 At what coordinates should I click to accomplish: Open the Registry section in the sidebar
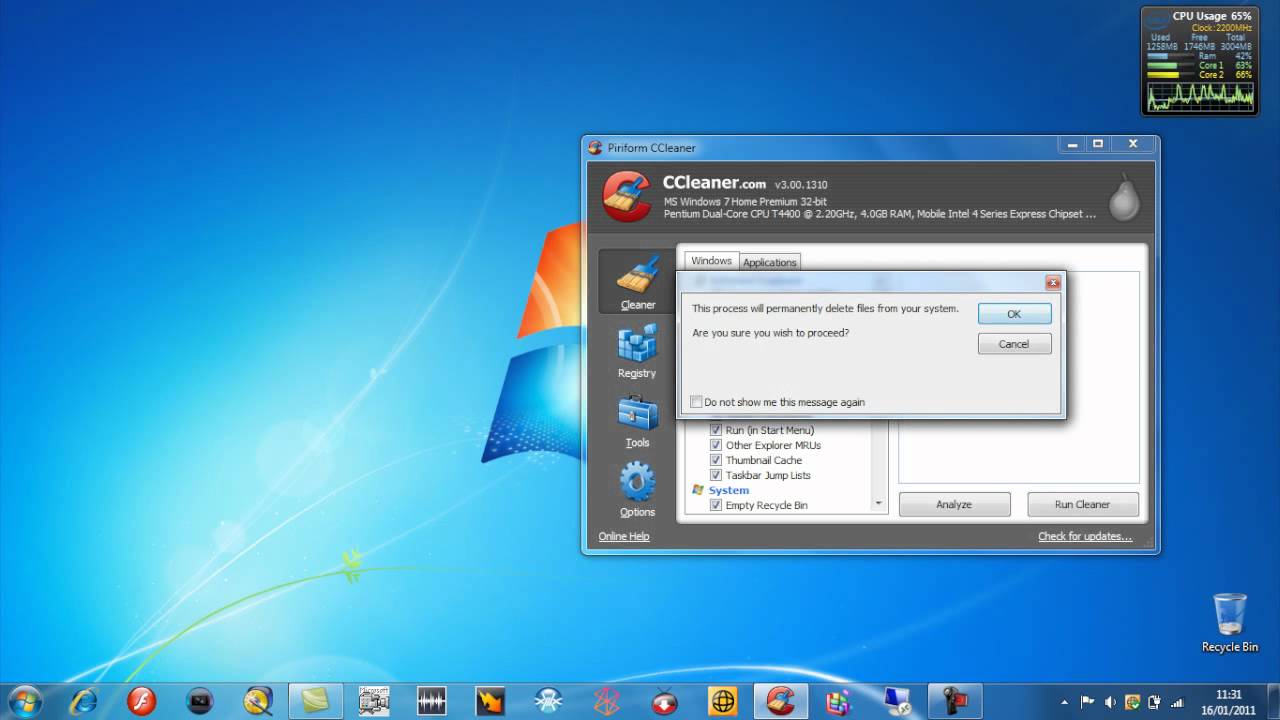[x=637, y=351]
